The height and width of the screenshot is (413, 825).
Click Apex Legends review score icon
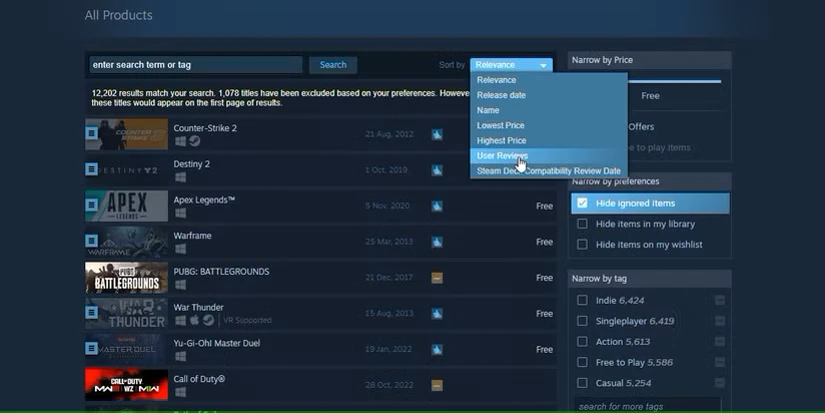[437, 206]
